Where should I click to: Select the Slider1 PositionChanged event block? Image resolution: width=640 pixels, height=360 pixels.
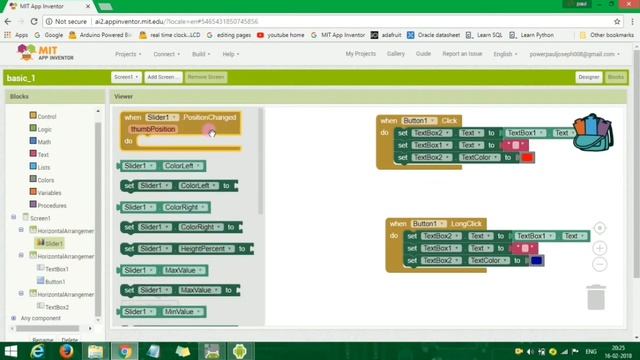[180, 131]
